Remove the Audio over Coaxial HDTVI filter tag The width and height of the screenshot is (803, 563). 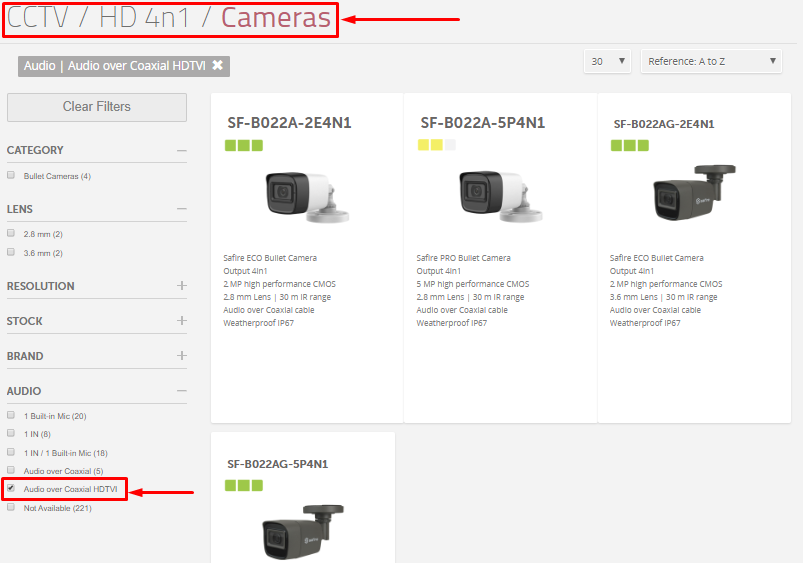click(218, 66)
